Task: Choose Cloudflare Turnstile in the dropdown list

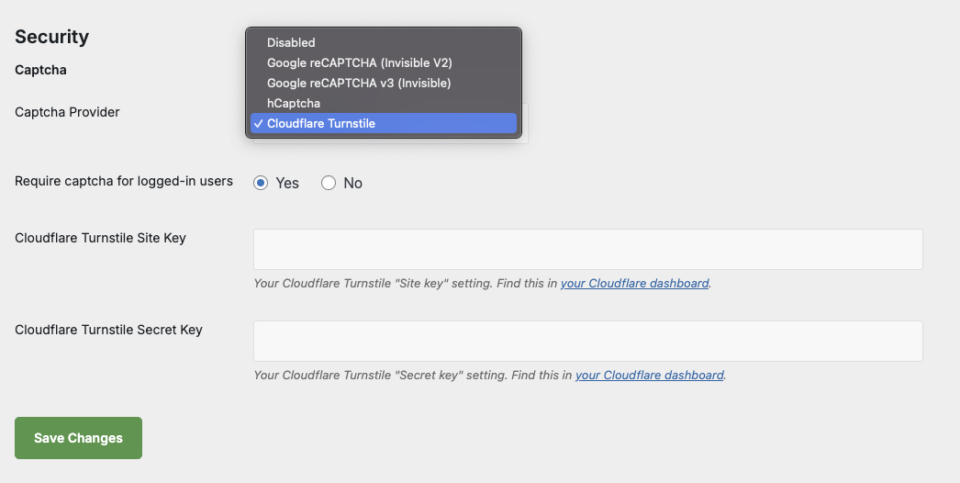Action: coord(321,124)
